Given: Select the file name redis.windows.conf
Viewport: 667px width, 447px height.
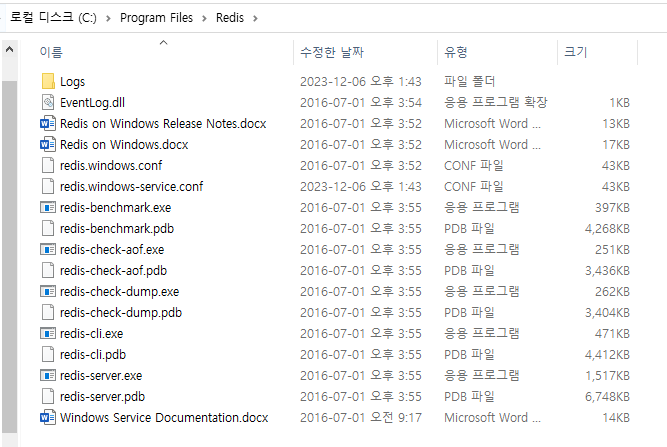Looking at the screenshot, I should (x=111, y=165).
